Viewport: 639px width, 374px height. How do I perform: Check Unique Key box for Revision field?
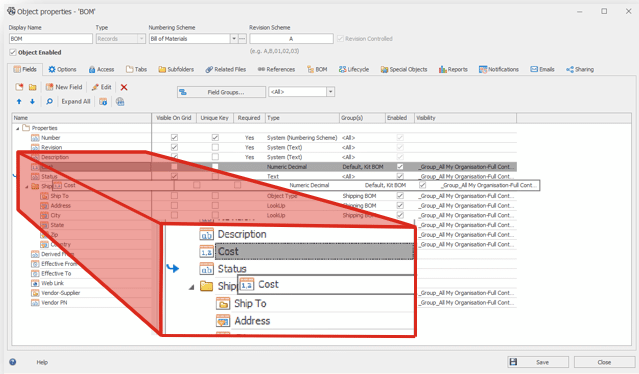point(215,147)
